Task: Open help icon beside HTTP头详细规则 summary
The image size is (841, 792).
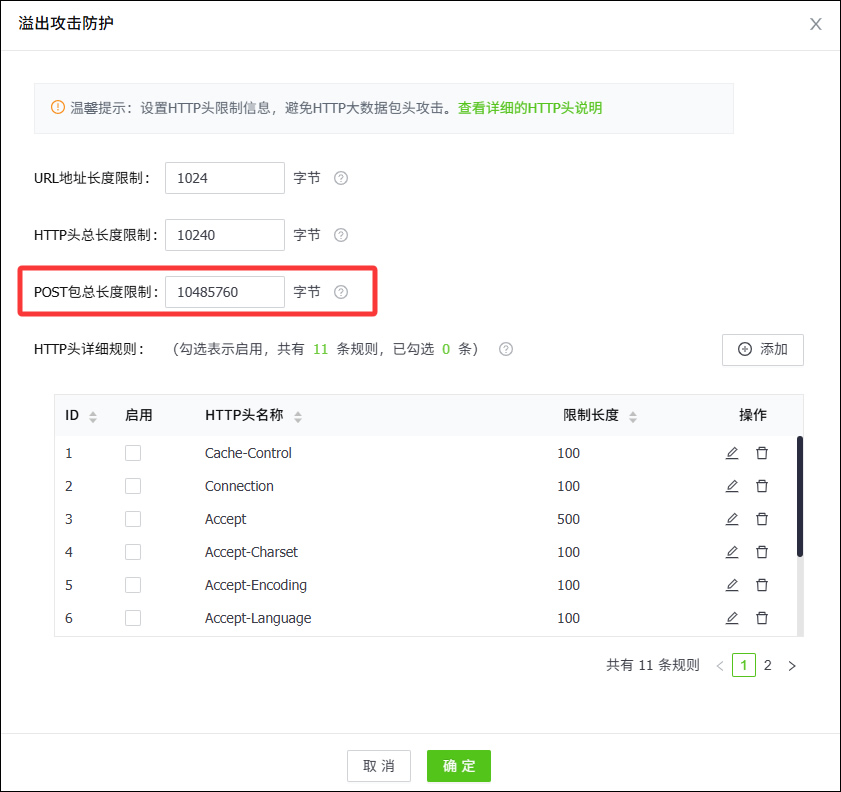Action: (x=506, y=349)
